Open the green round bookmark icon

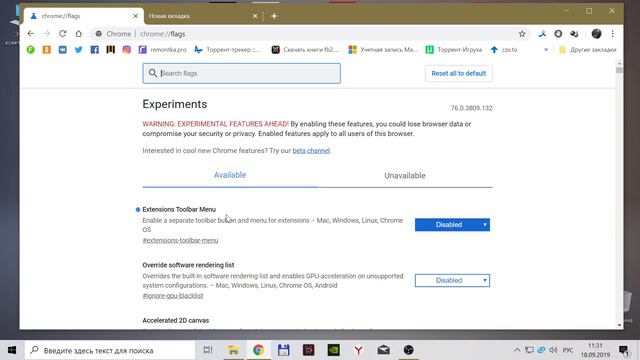(31, 50)
